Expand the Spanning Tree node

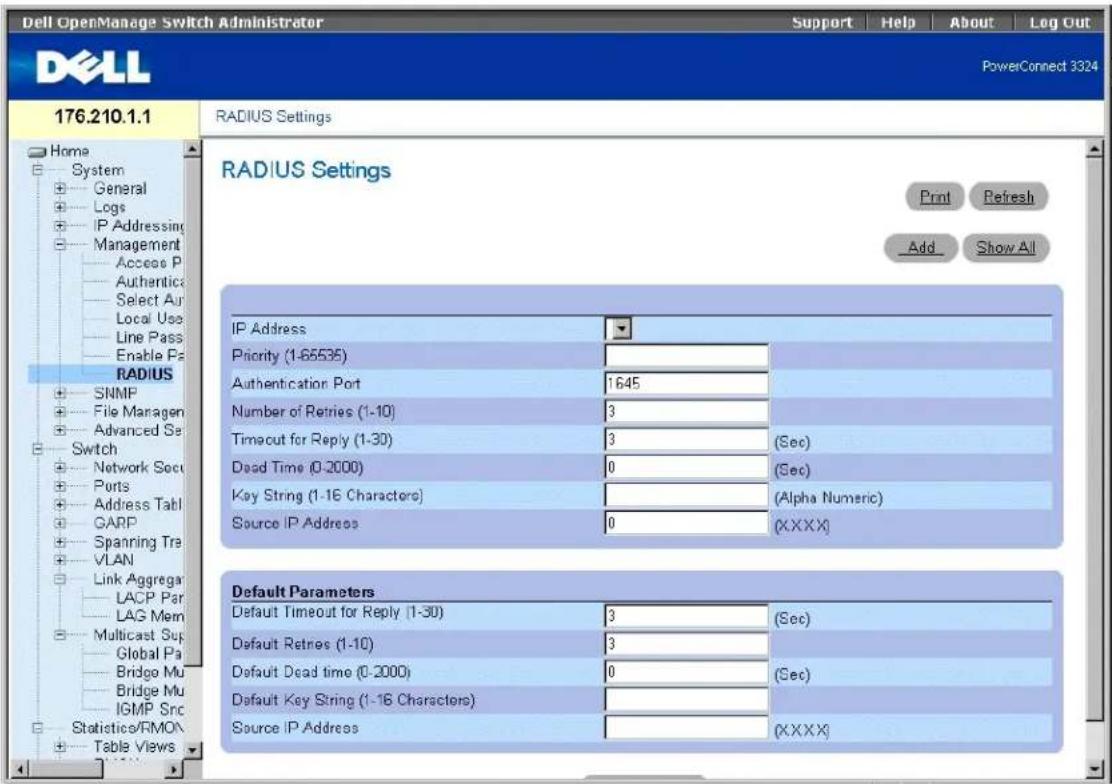point(60,542)
